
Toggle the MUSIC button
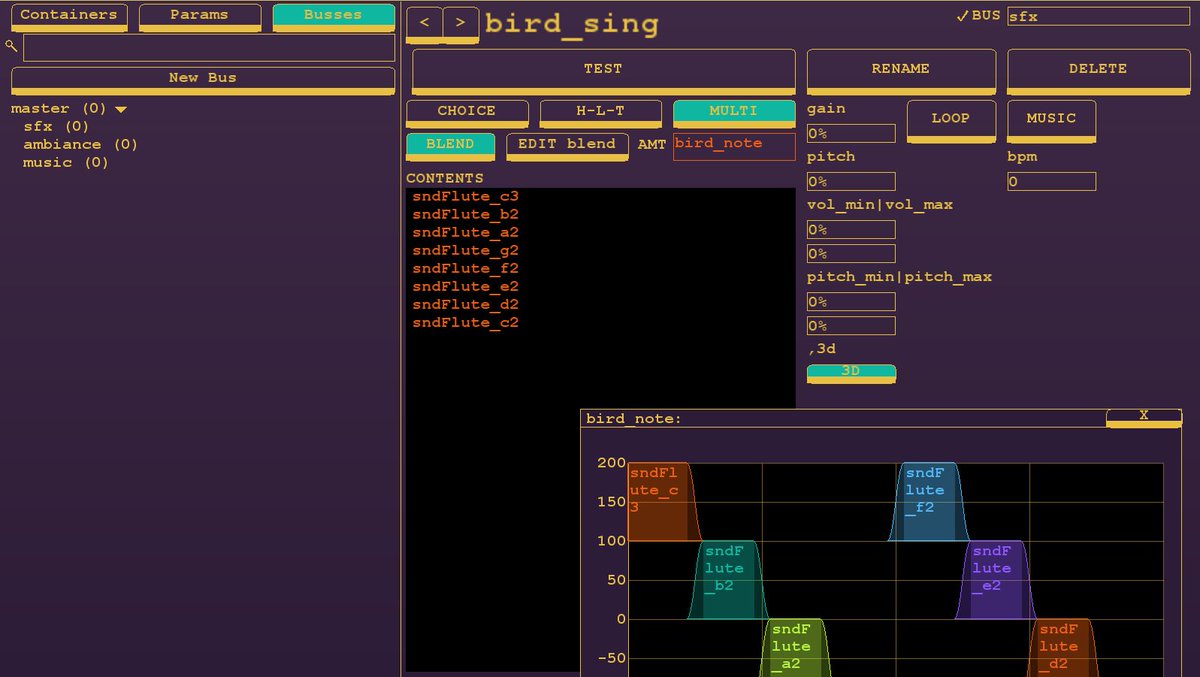(x=1051, y=120)
